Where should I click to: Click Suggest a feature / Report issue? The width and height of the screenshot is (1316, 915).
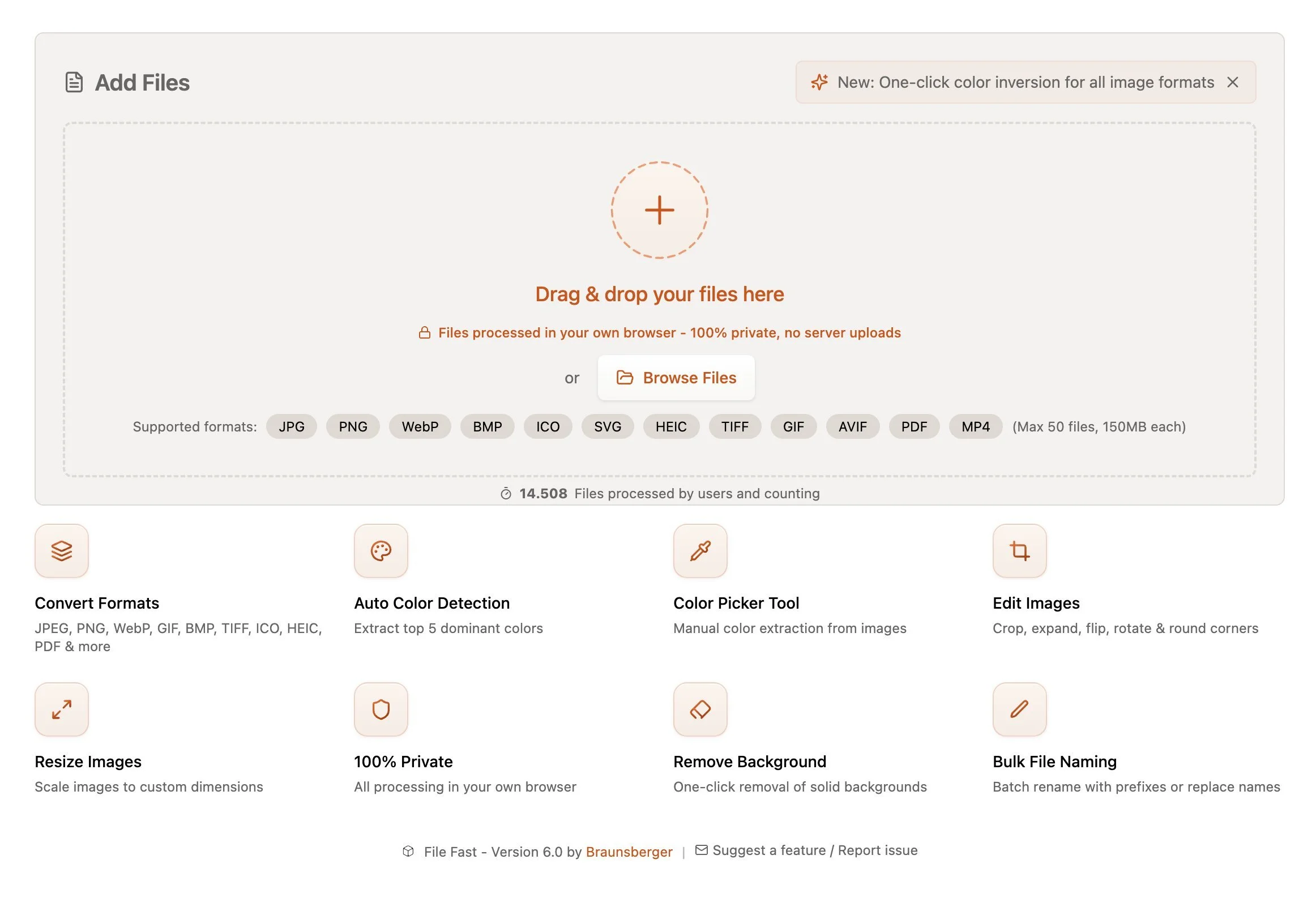point(814,850)
